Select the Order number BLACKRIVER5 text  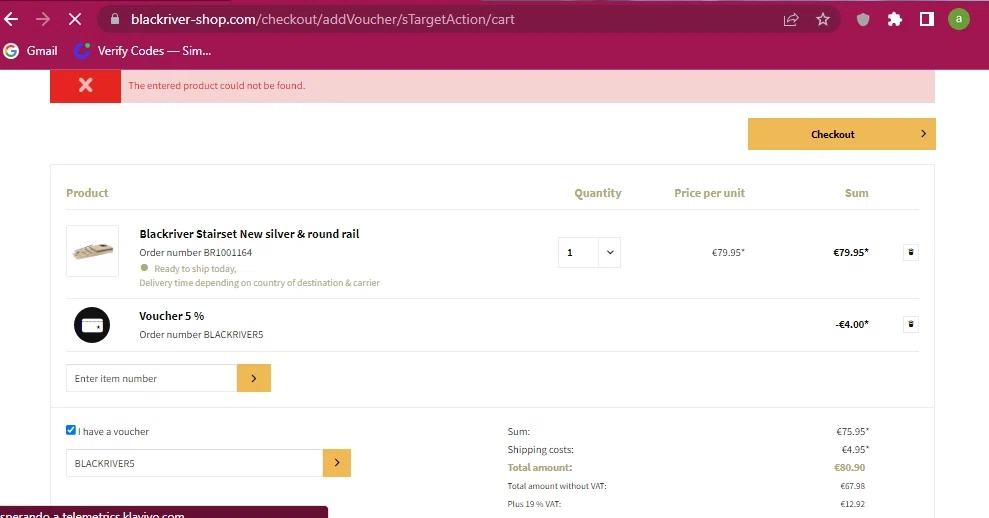201,334
